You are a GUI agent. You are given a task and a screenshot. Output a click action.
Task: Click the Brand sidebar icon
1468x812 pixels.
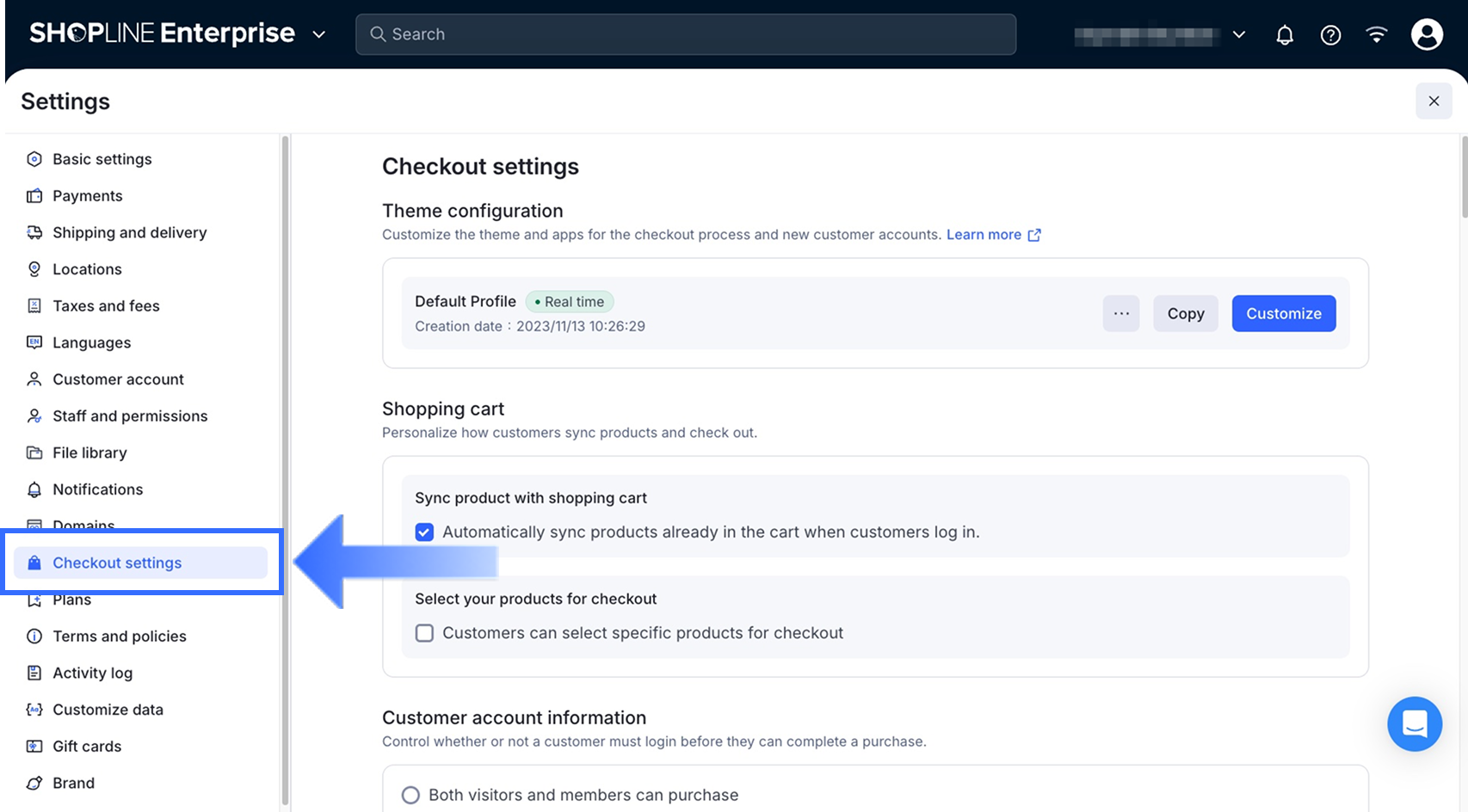point(34,784)
